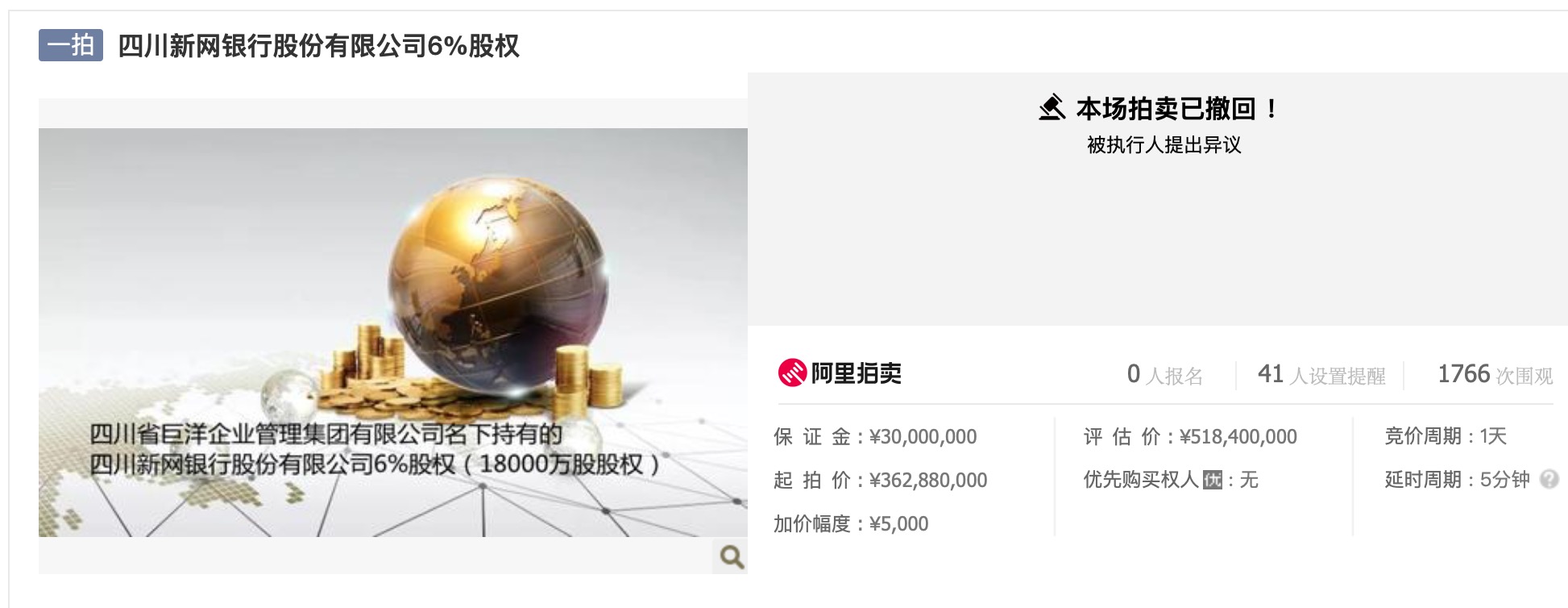
Task: Click the 优 badge icon next to 优先购买权人
Action: click(x=1213, y=481)
